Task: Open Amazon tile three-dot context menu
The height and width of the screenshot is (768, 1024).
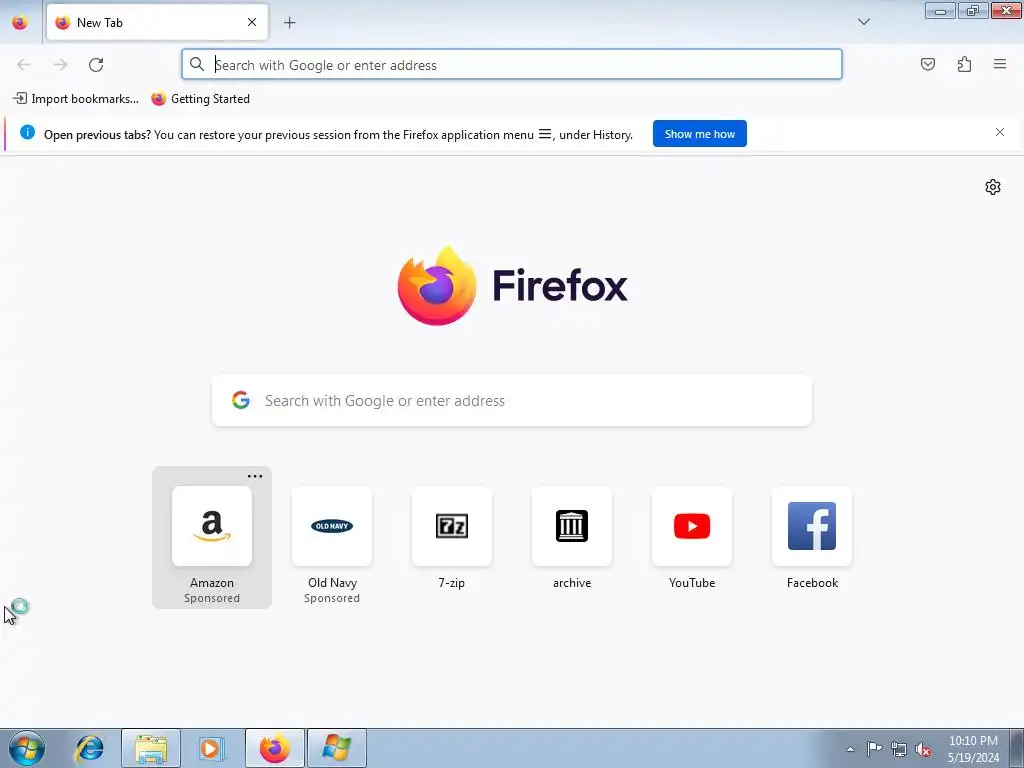Action: (255, 476)
